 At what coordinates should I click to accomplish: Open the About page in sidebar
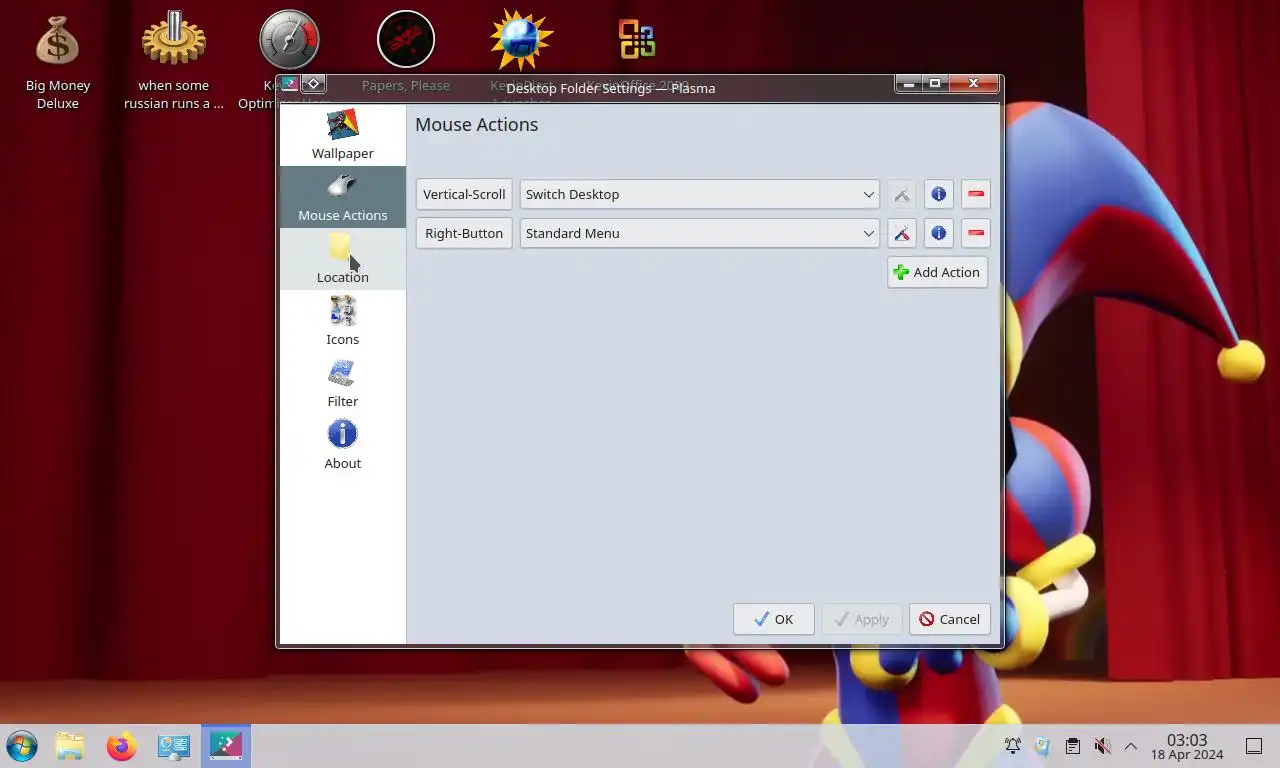tap(342, 445)
